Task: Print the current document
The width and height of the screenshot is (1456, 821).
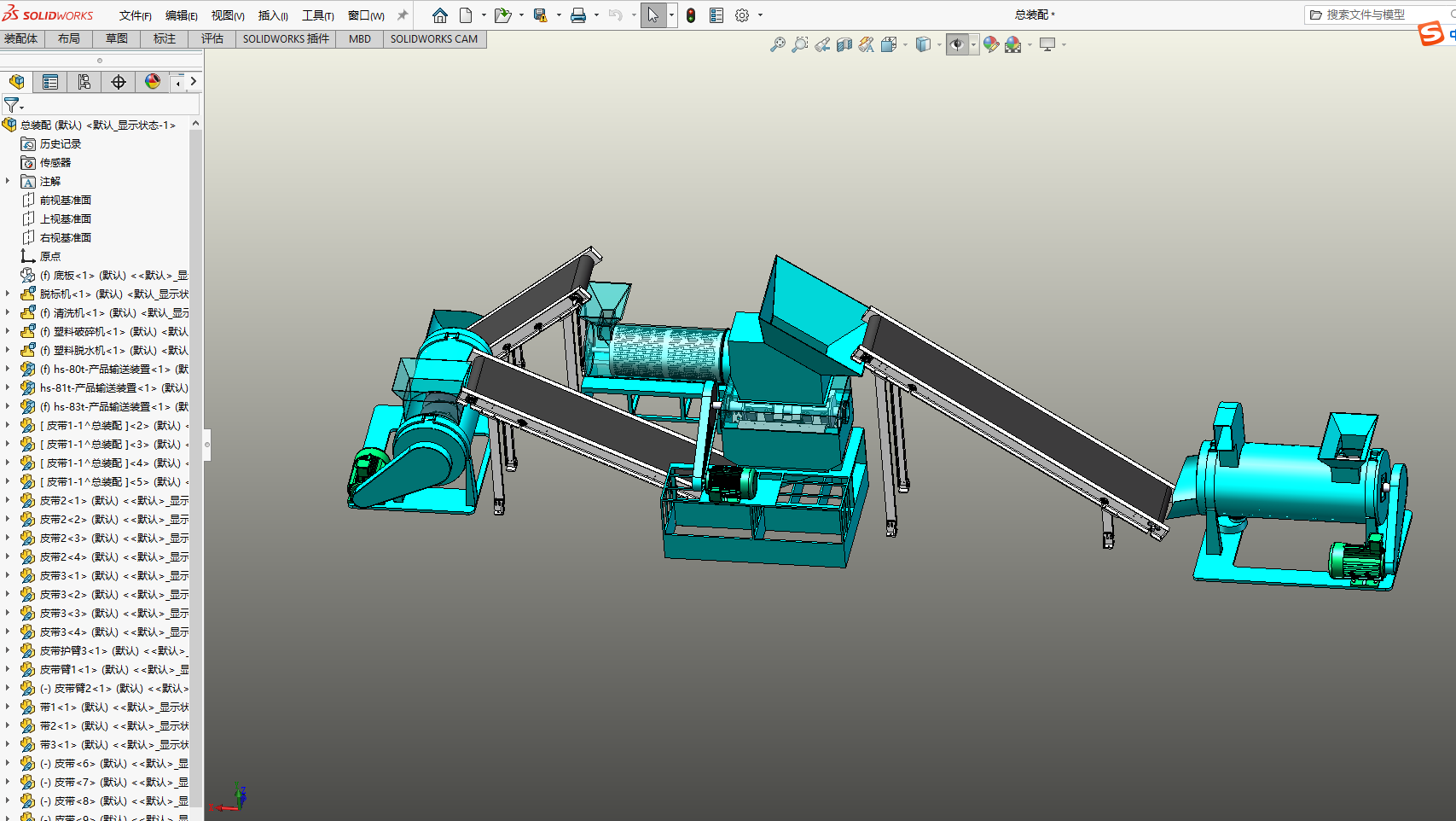Action: 578,15
